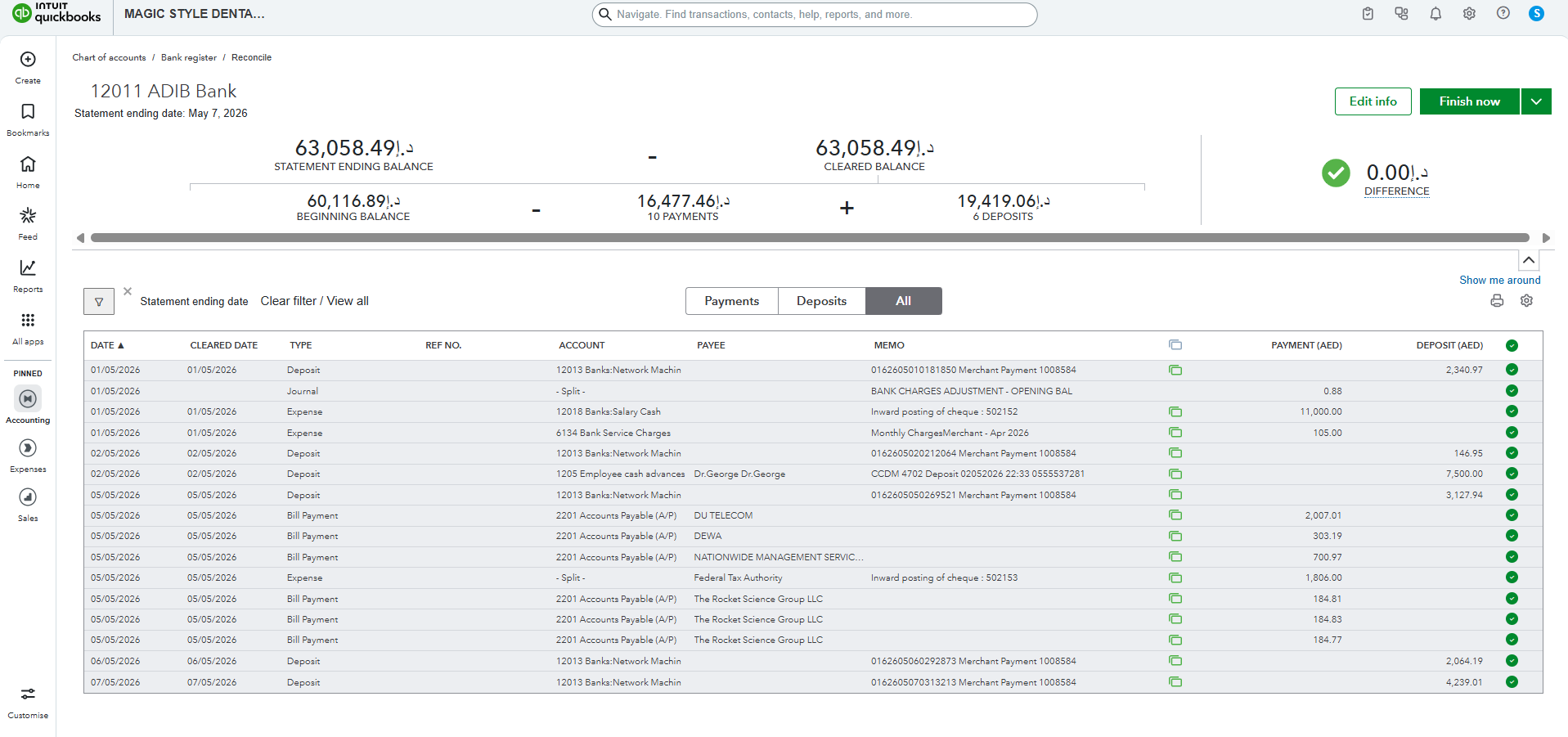Open All apps grid
Viewport: 1568px width, 737px height.
point(28,328)
